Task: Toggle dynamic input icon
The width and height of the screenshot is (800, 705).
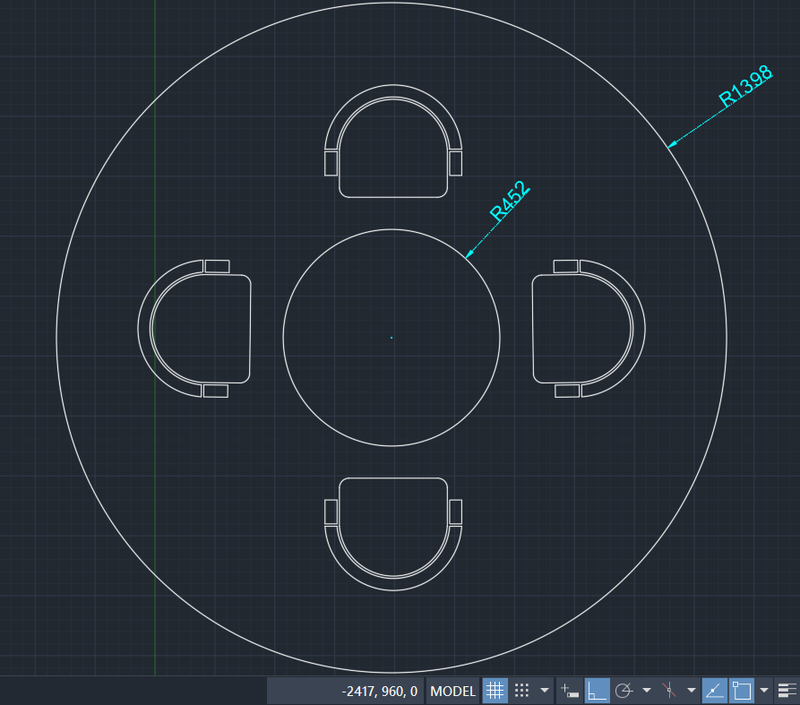Action: [x=569, y=691]
